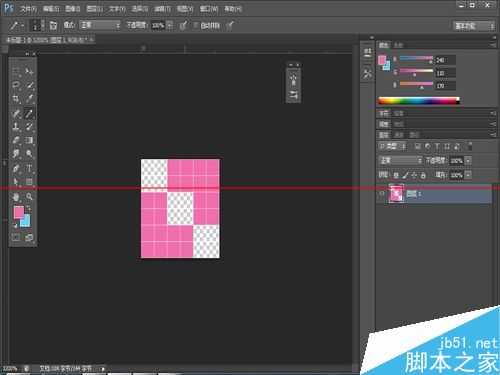Open the workspace switcher dropdown
This screenshot has width=500, height=375.
click(474, 26)
